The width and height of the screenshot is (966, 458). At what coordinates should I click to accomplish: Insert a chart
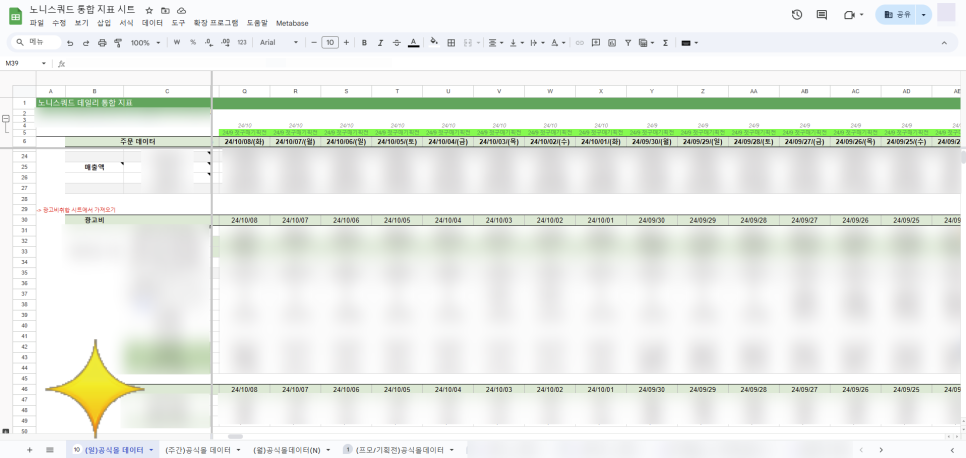612,43
